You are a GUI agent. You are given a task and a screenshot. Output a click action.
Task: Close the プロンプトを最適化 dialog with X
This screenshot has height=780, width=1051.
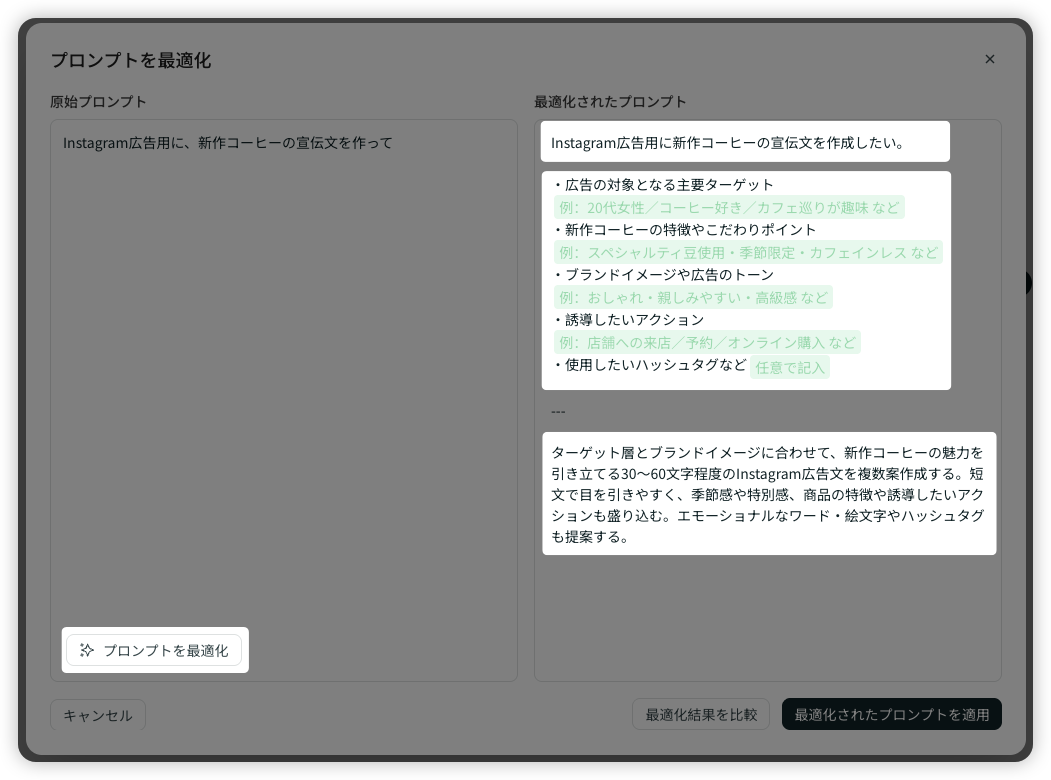tap(989, 59)
